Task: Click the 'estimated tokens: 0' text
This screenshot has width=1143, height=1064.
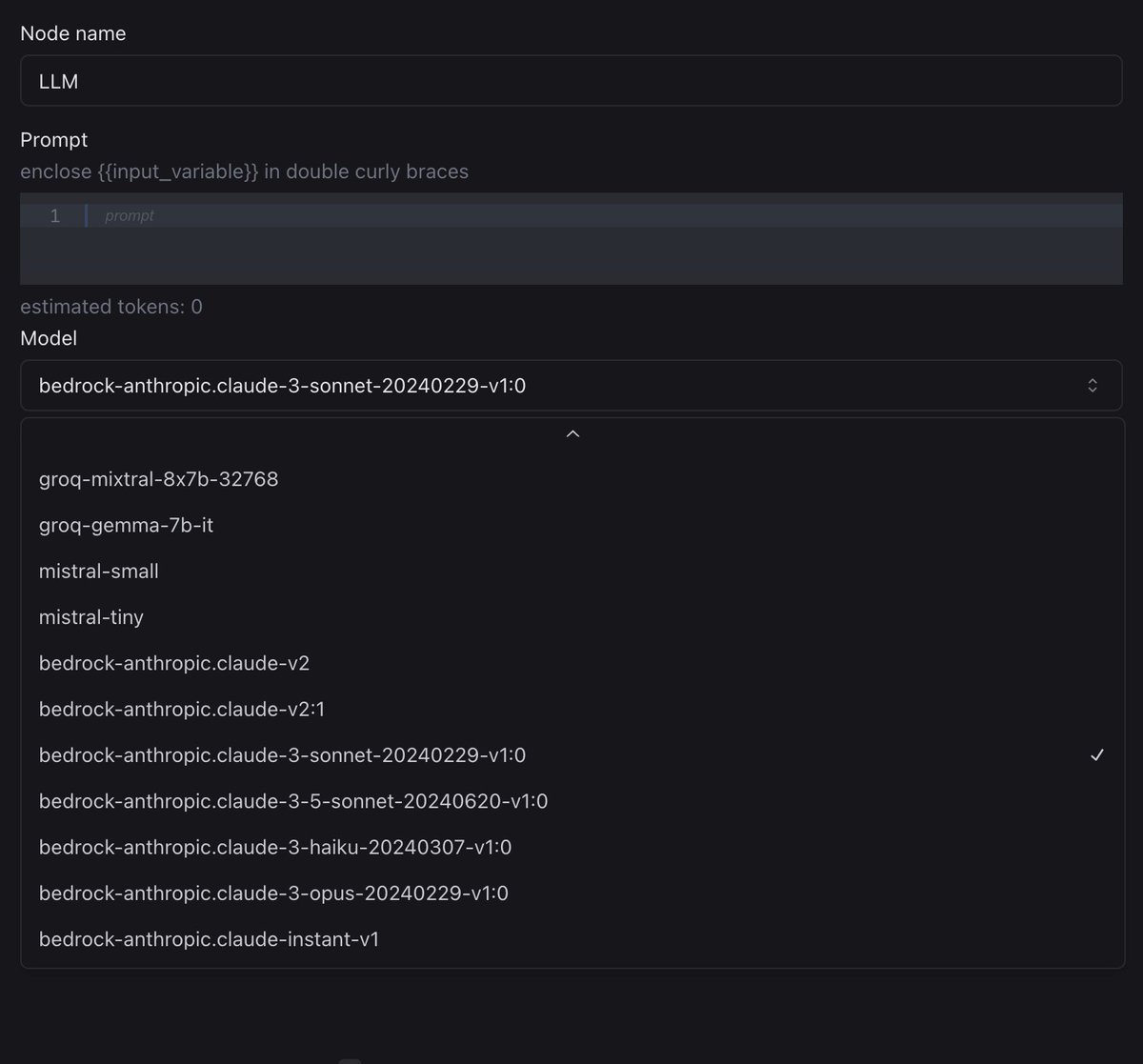Action: point(111,307)
